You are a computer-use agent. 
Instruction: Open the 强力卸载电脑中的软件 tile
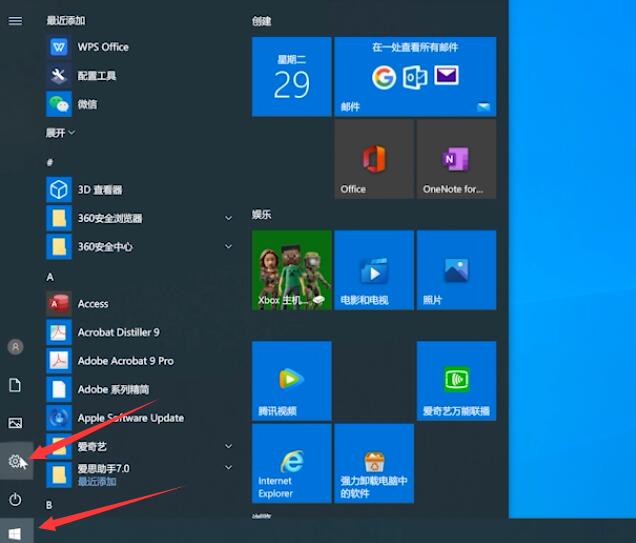coord(374,464)
